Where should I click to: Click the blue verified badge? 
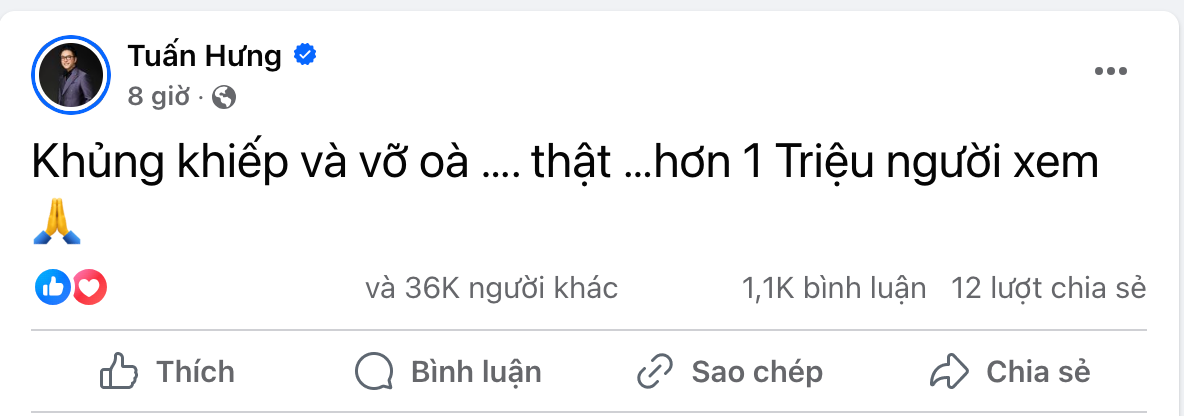tap(304, 57)
